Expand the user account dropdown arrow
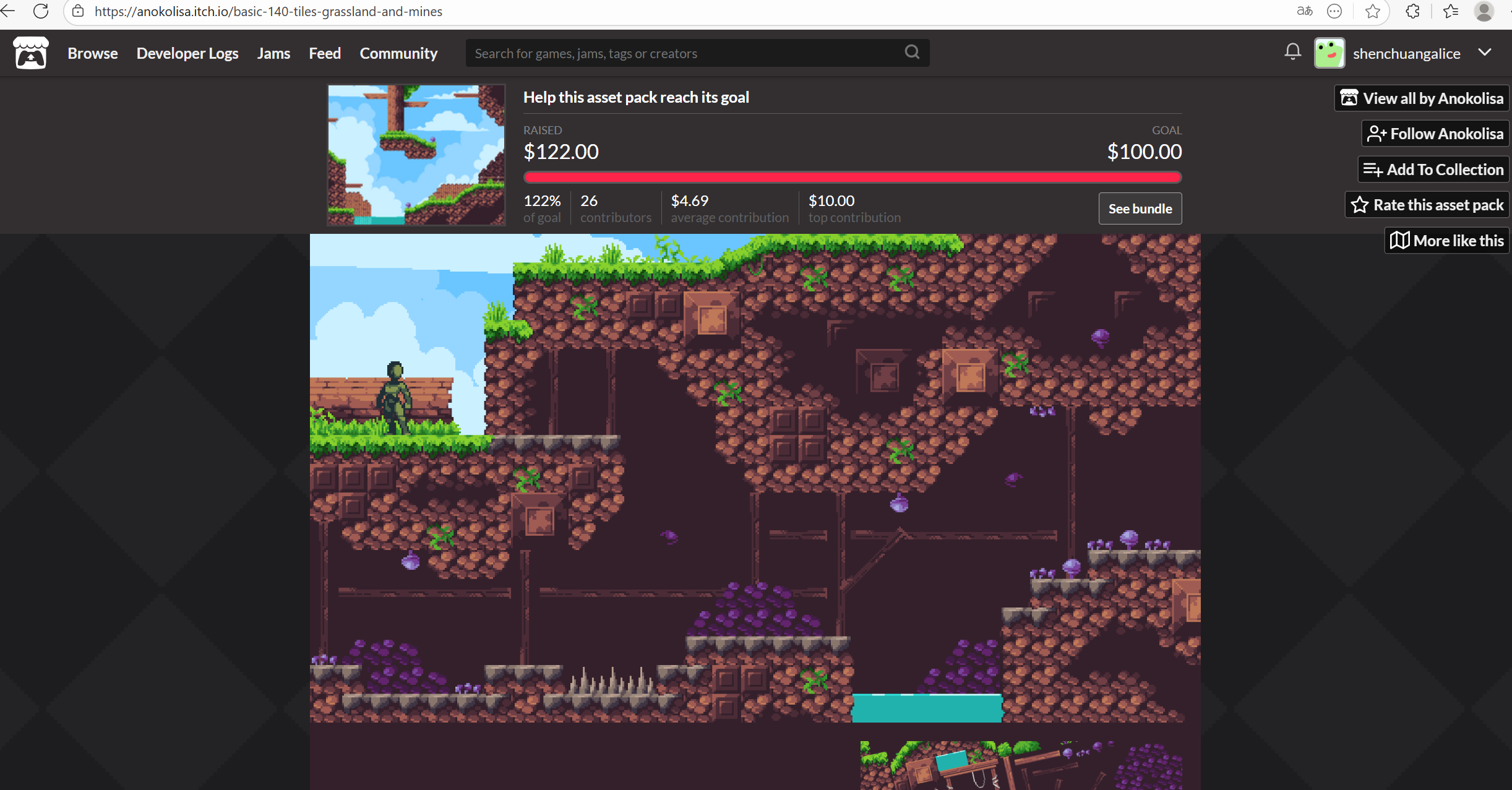 pos(1485,53)
